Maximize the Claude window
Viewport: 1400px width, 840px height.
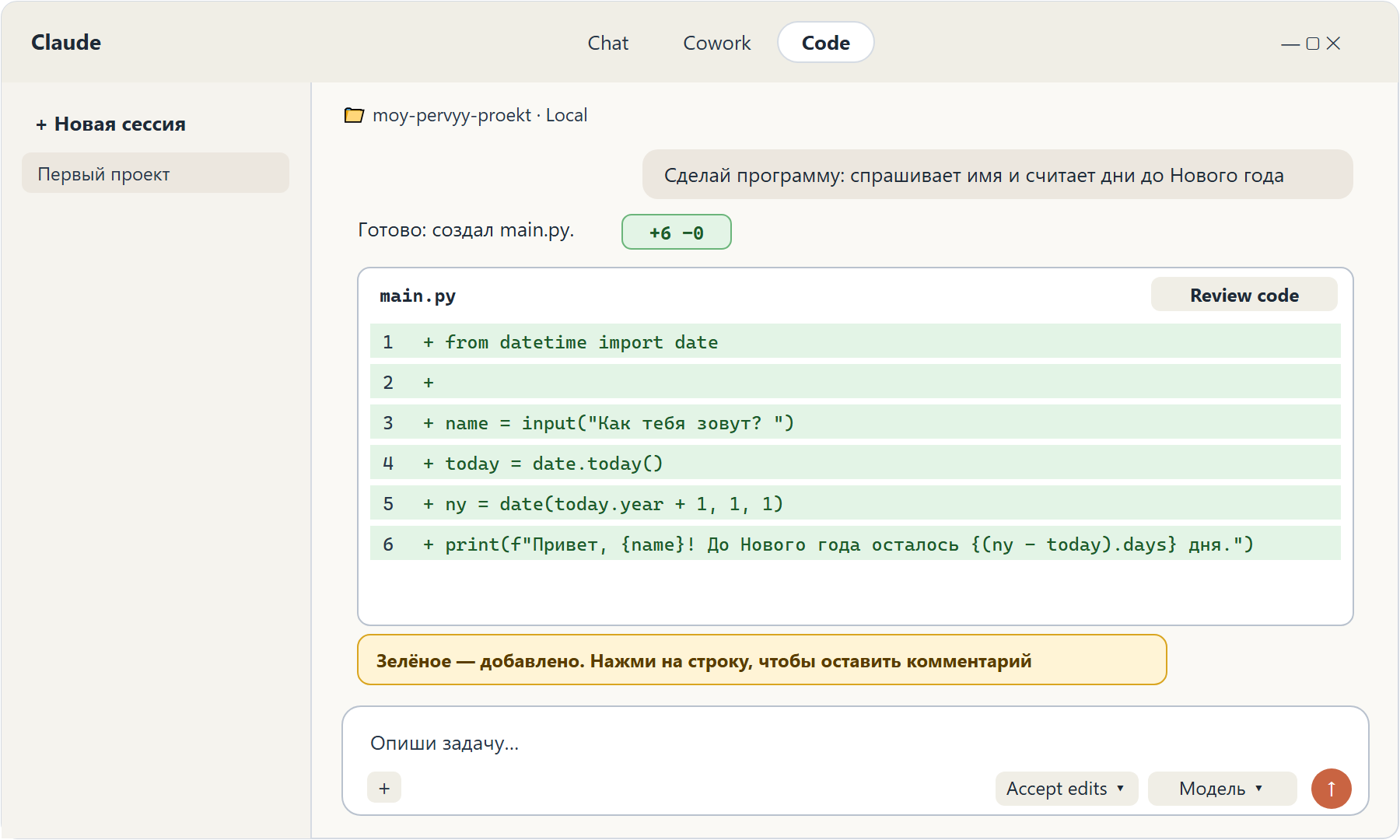[1313, 44]
